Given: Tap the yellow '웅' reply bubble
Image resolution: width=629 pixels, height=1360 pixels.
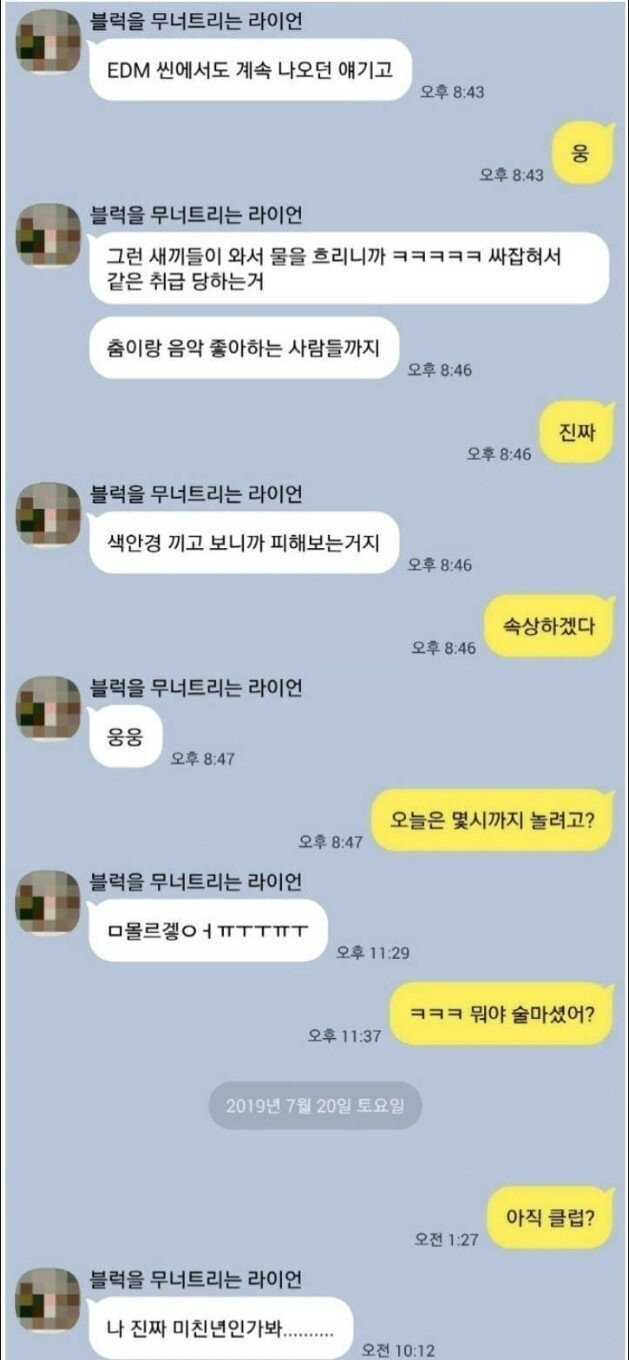Looking at the screenshot, I should pyautogui.click(x=581, y=153).
